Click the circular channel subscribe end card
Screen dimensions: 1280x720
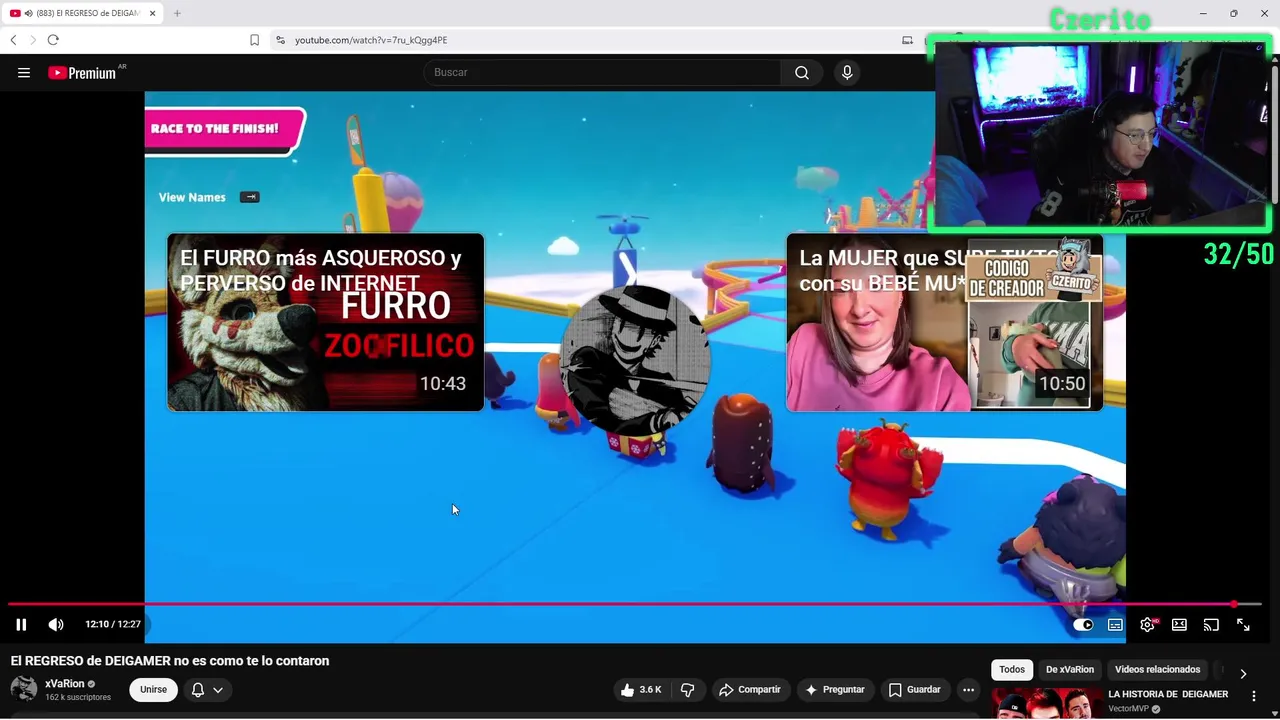(636, 360)
